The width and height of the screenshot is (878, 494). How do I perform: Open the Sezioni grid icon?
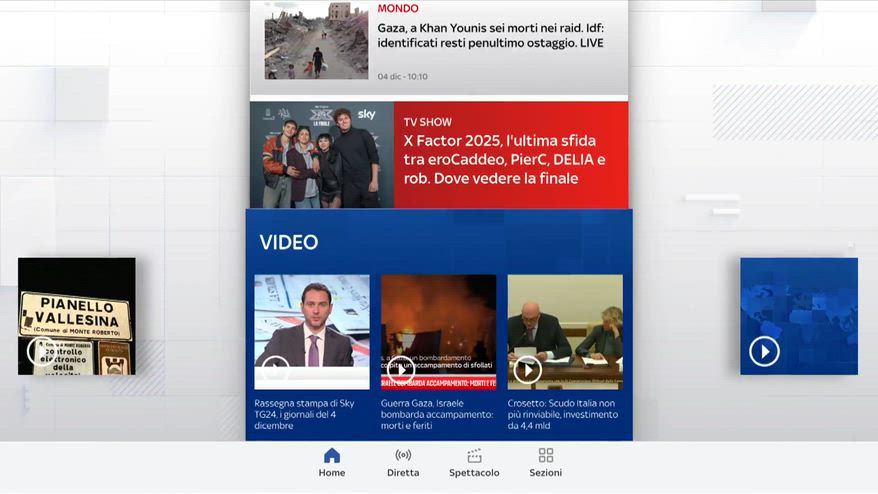coord(545,456)
